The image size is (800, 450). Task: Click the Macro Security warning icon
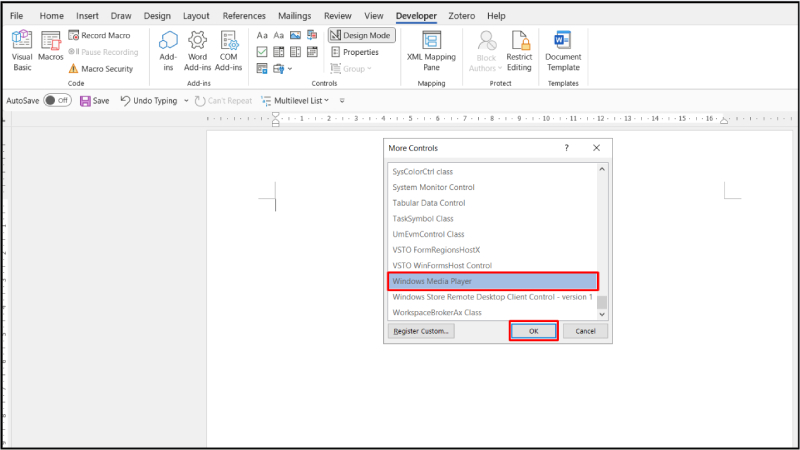[73, 69]
